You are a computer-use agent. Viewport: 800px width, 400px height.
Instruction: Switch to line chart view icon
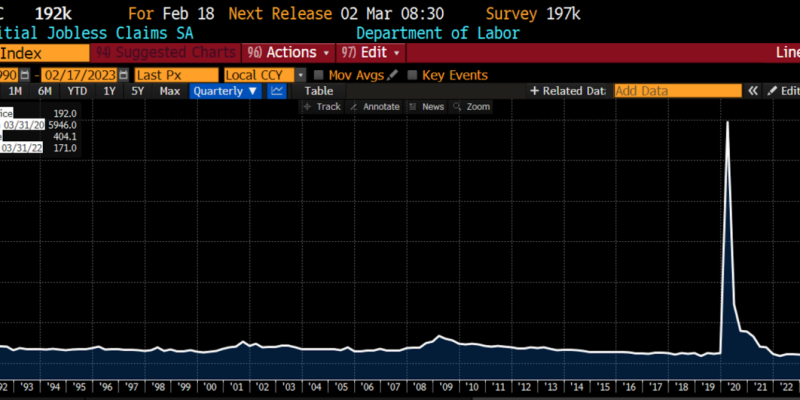pyautogui.click(x=277, y=91)
